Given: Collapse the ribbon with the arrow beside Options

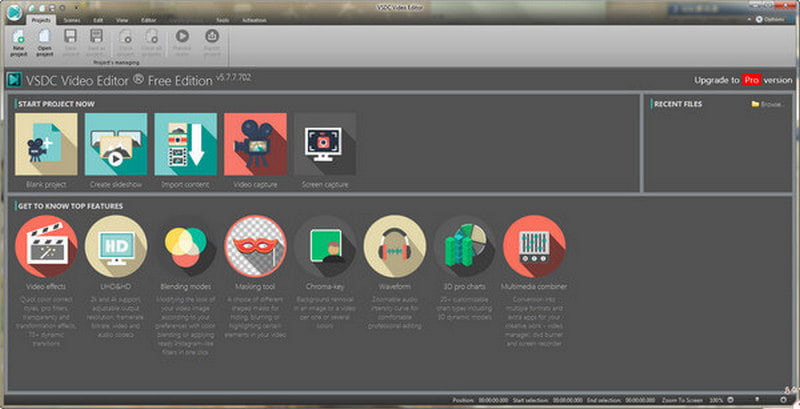Looking at the screenshot, I should (749, 19).
